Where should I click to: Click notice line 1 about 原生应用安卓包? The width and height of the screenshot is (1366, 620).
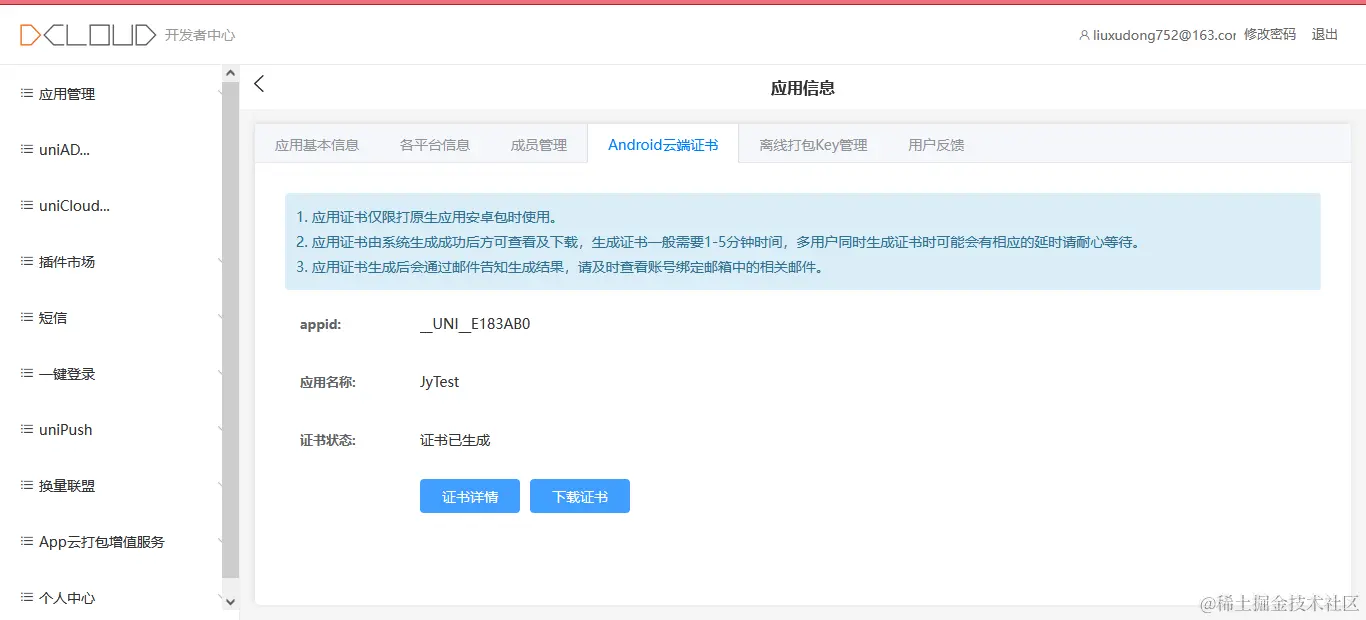click(426, 217)
